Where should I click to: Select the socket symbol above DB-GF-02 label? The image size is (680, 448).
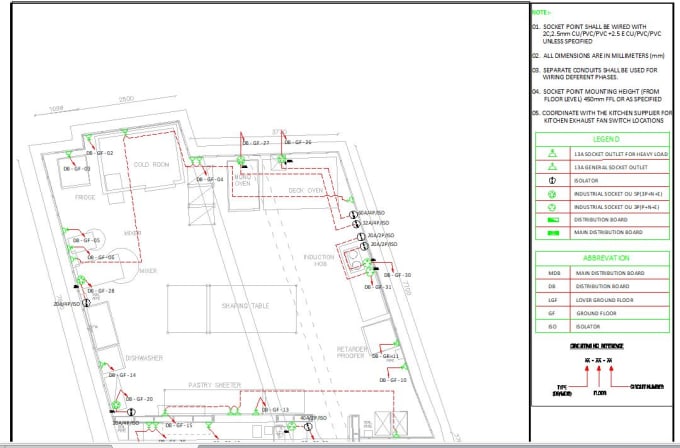tap(88, 138)
